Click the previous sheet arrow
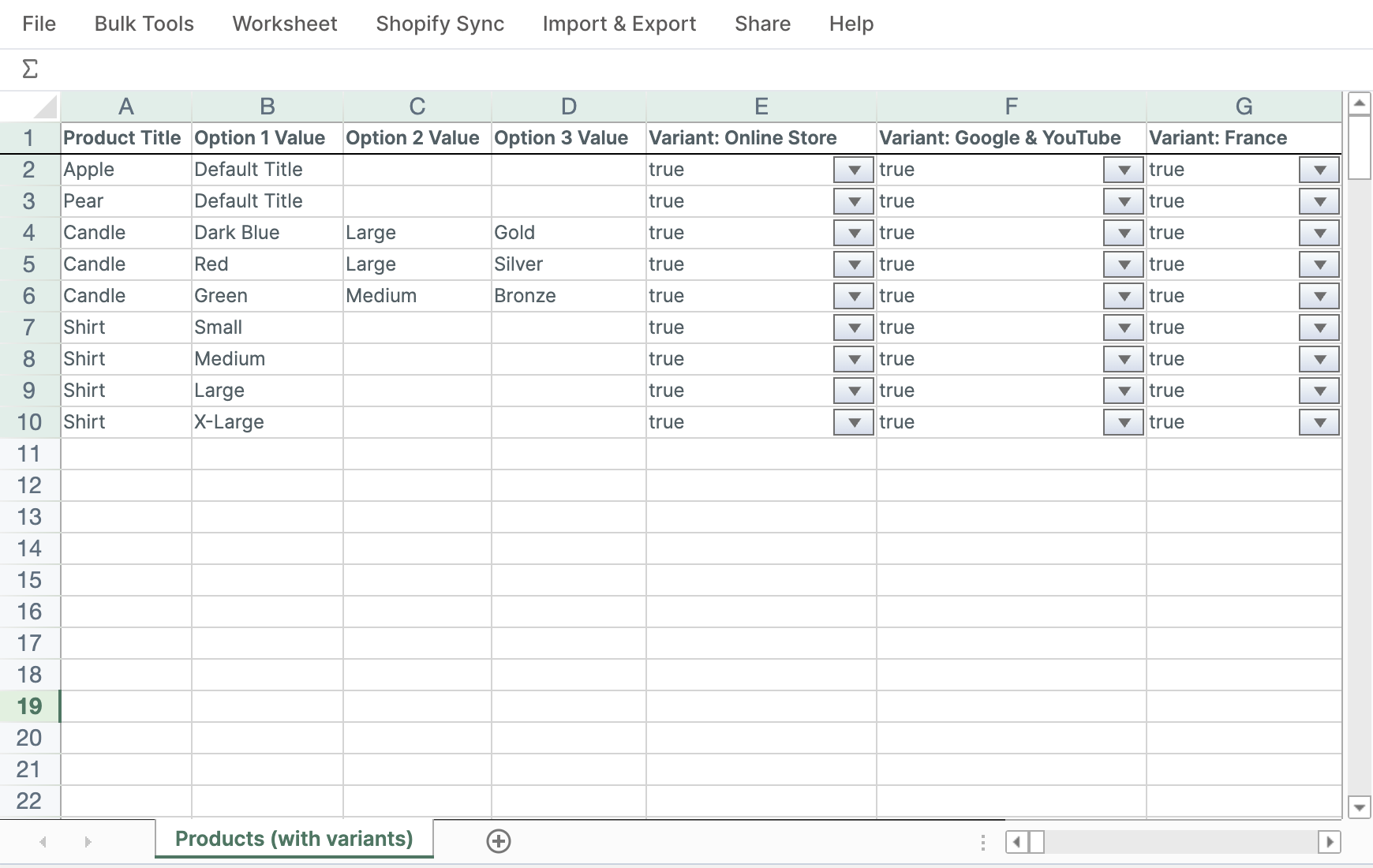1373x868 pixels. (43, 842)
